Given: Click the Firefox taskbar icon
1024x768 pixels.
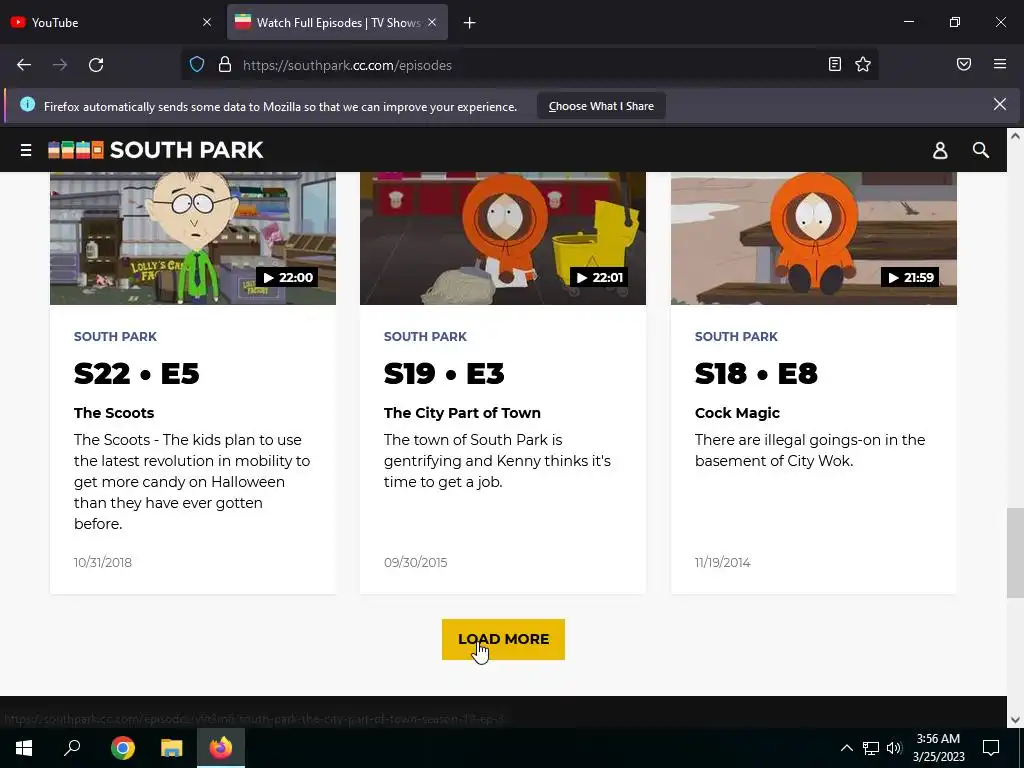Looking at the screenshot, I should coord(221,748).
